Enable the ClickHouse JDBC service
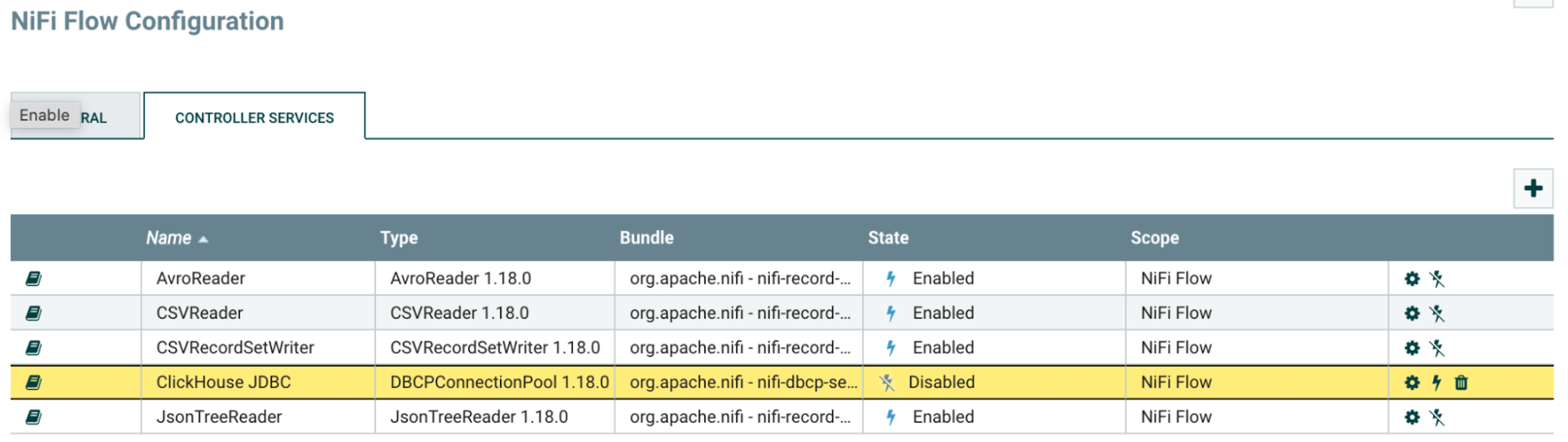The height and width of the screenshot is (442, 1568). [1437, 383]
